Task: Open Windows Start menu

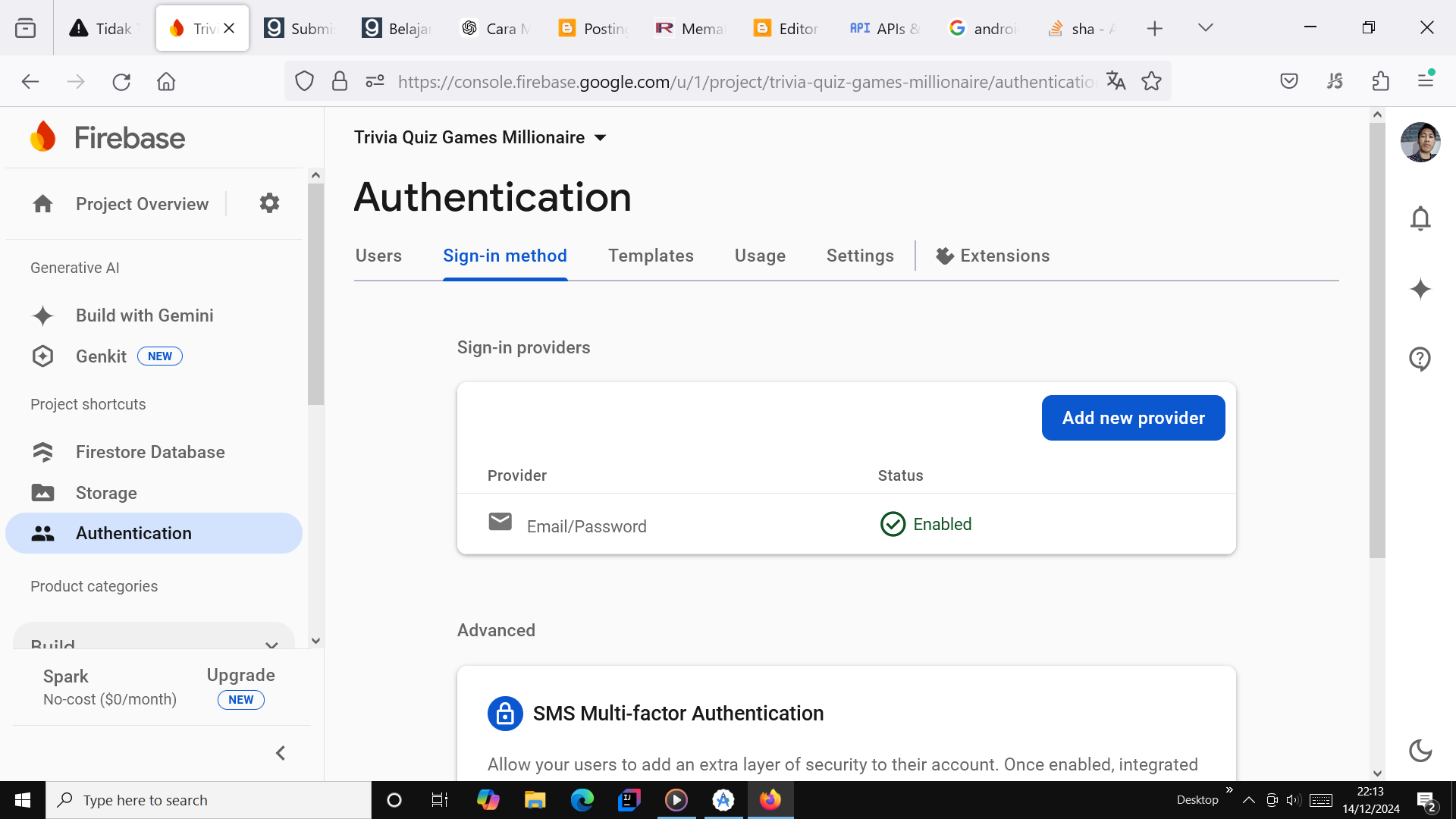Action: click(x=23, y=800)
